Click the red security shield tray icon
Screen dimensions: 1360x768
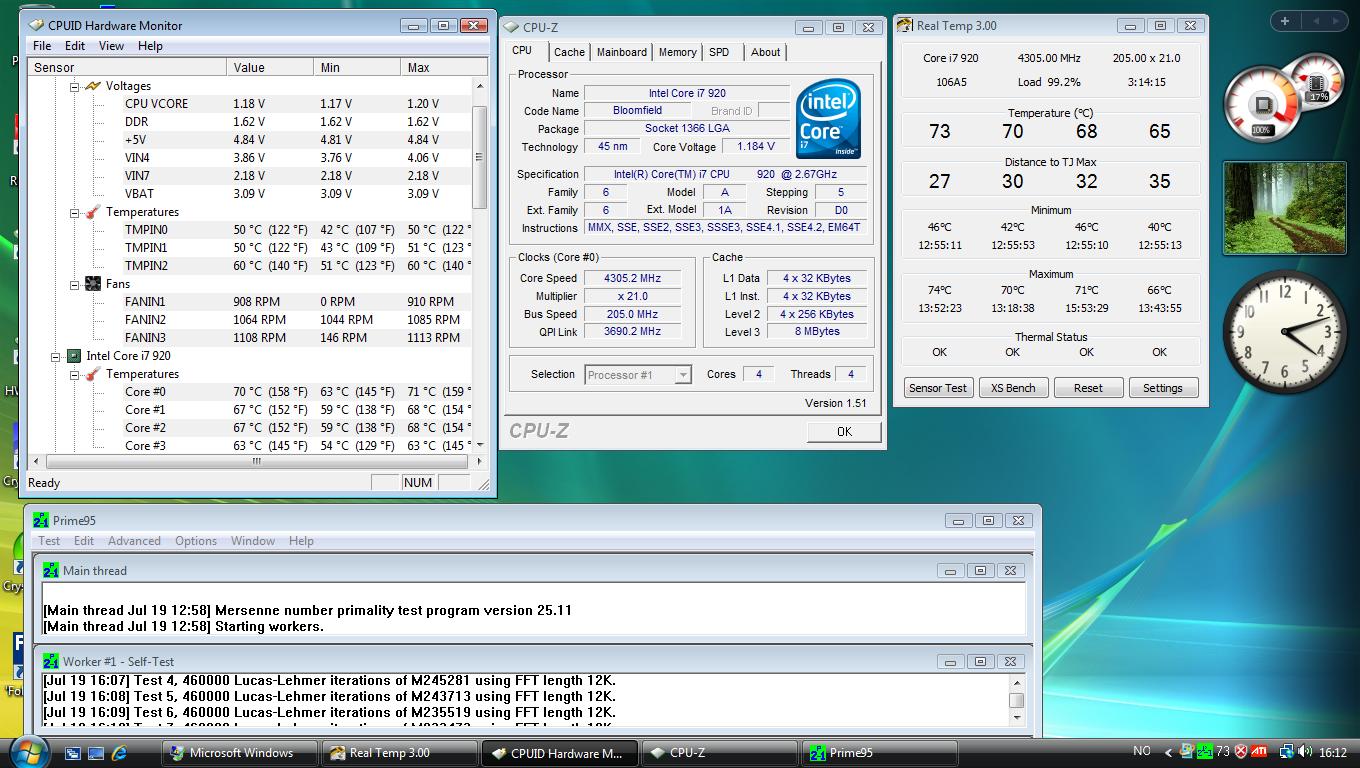tap(1242, 752)
